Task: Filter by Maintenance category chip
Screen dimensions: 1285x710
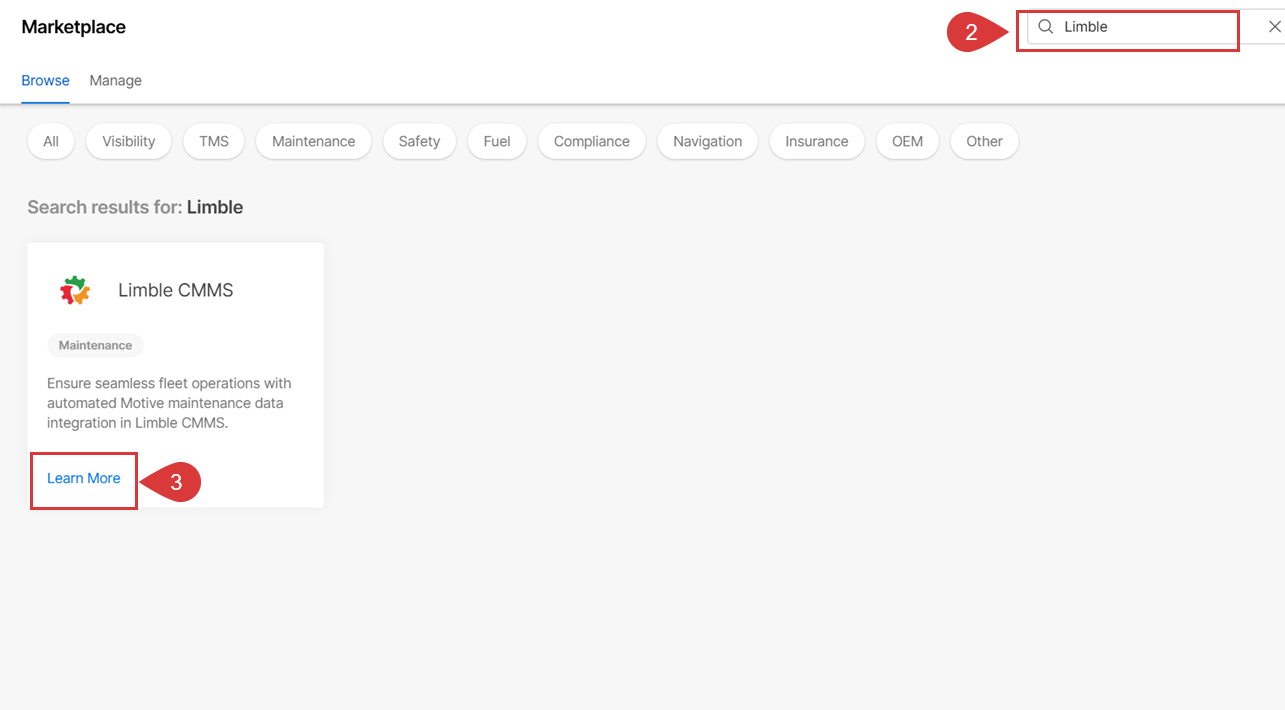Action: pyautogui.click(x=314, y=141)
